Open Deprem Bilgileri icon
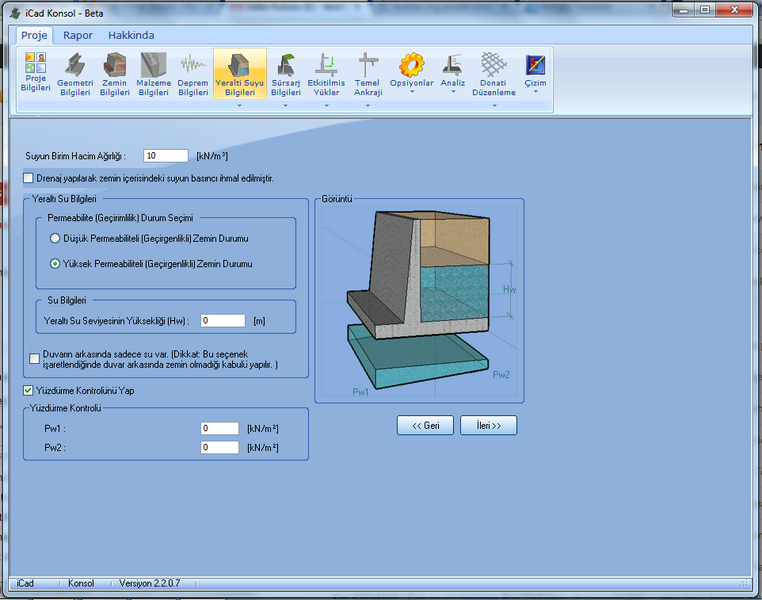 click(193, 74)
